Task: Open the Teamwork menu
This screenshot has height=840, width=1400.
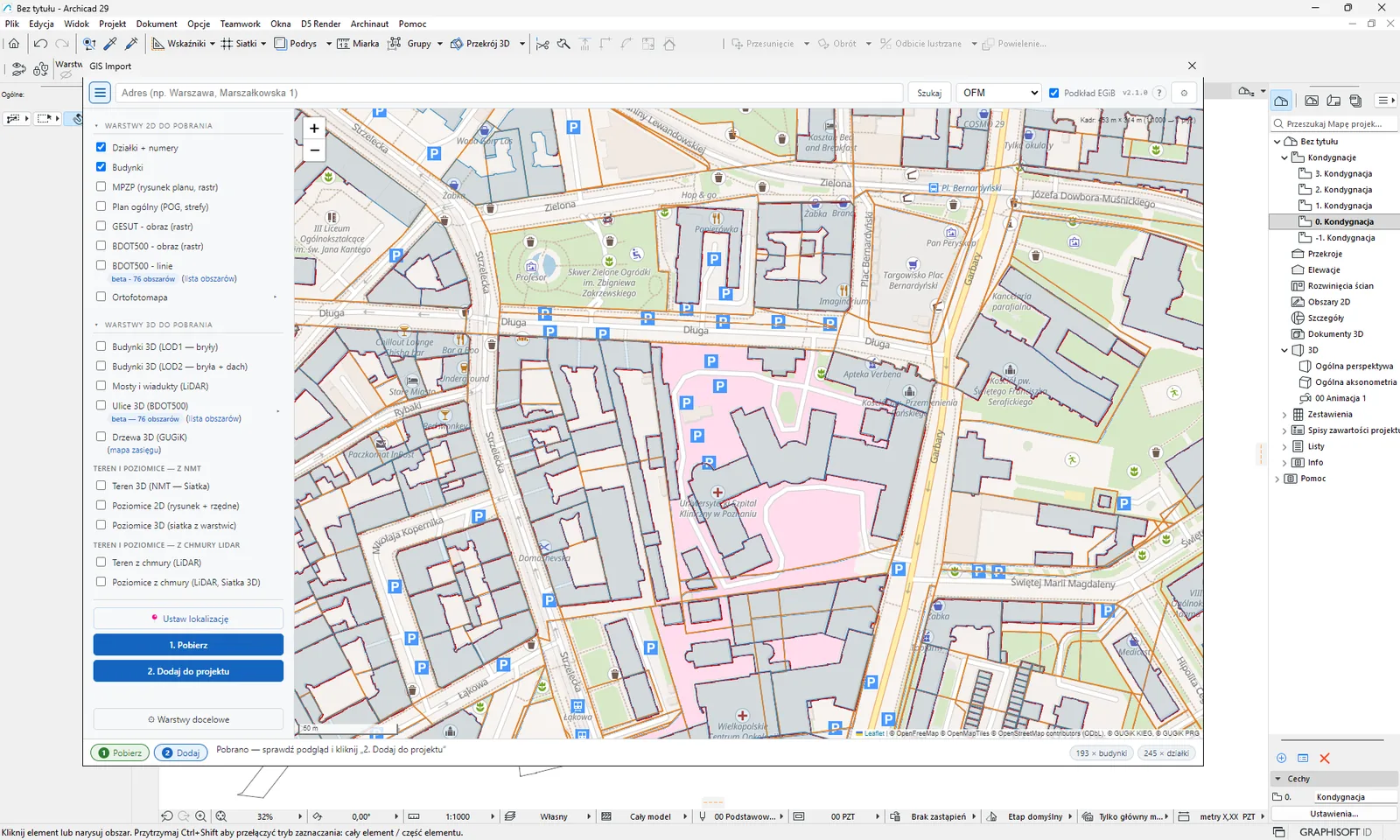Action: (240, 24)
